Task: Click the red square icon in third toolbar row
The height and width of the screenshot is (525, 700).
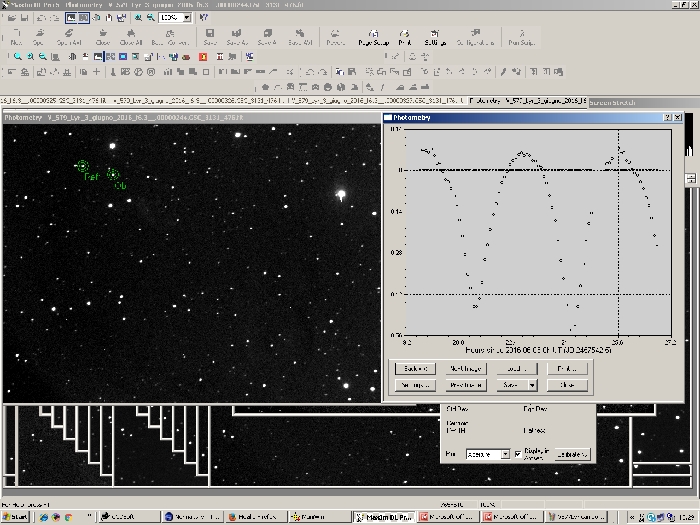Action: coord(203,57)
